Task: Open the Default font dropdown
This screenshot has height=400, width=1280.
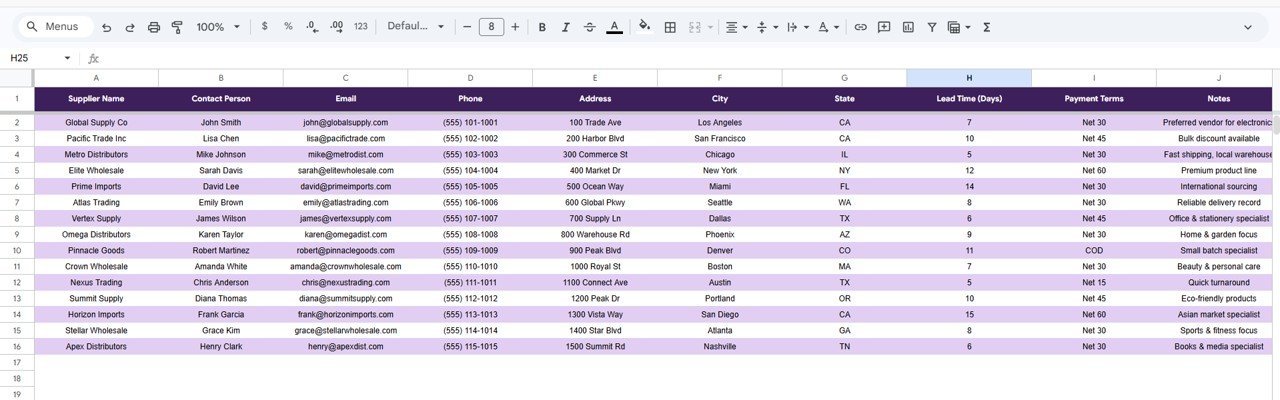Action: (x=416, y=27)
